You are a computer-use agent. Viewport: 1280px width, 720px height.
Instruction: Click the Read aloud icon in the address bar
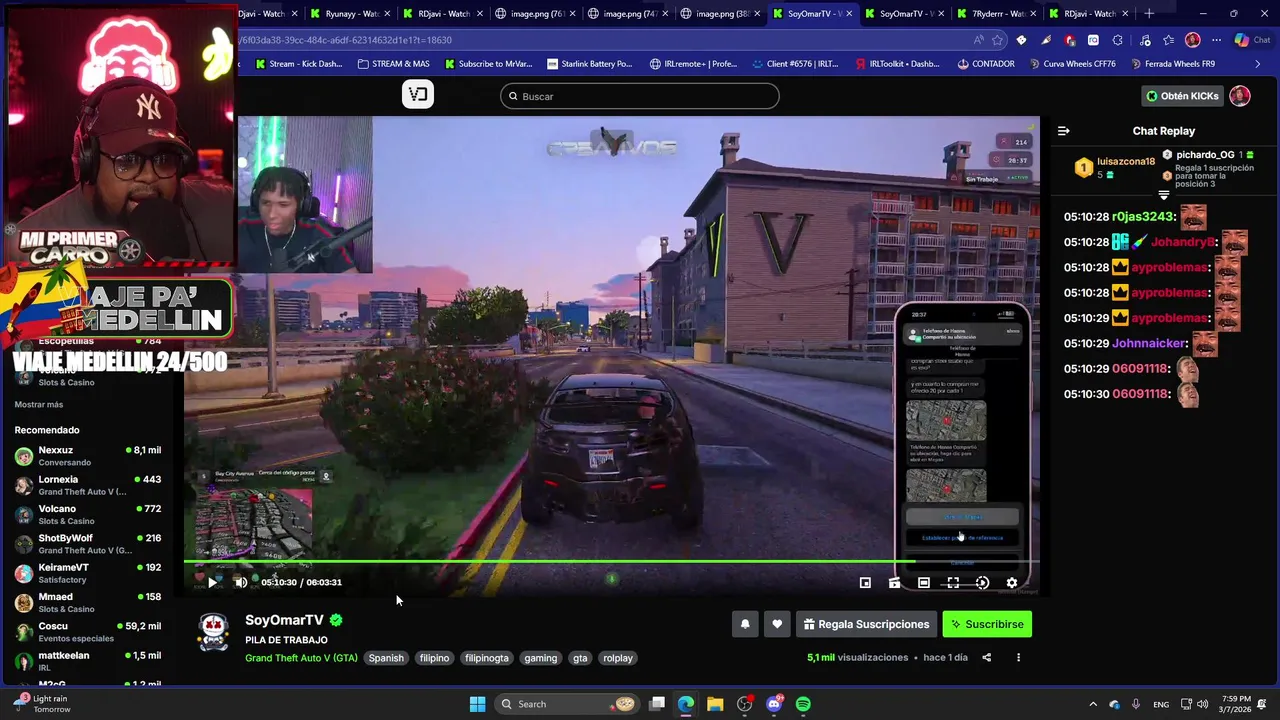tap(978, 40)
